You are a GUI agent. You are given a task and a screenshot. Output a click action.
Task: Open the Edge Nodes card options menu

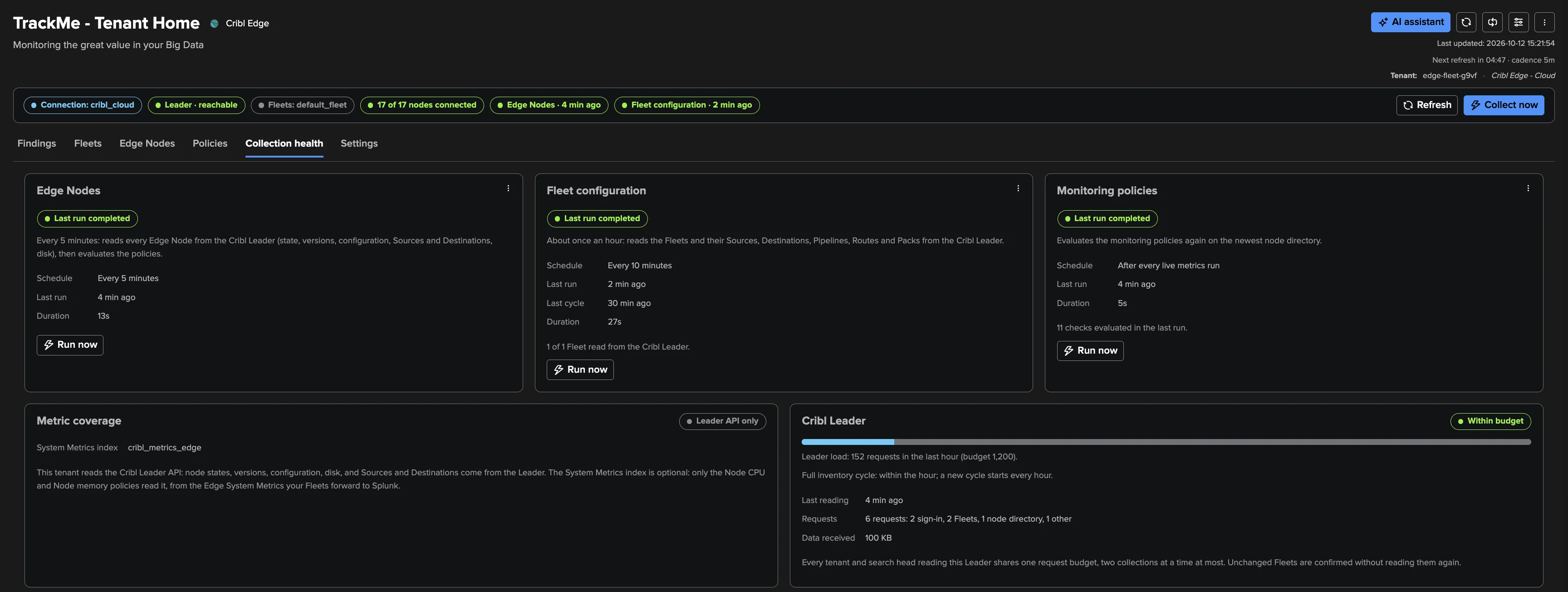click(x=508, y=188)
